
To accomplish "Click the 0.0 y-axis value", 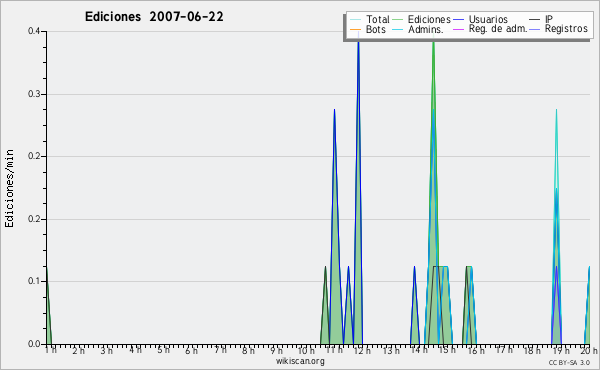I will (x=34, y=344).
